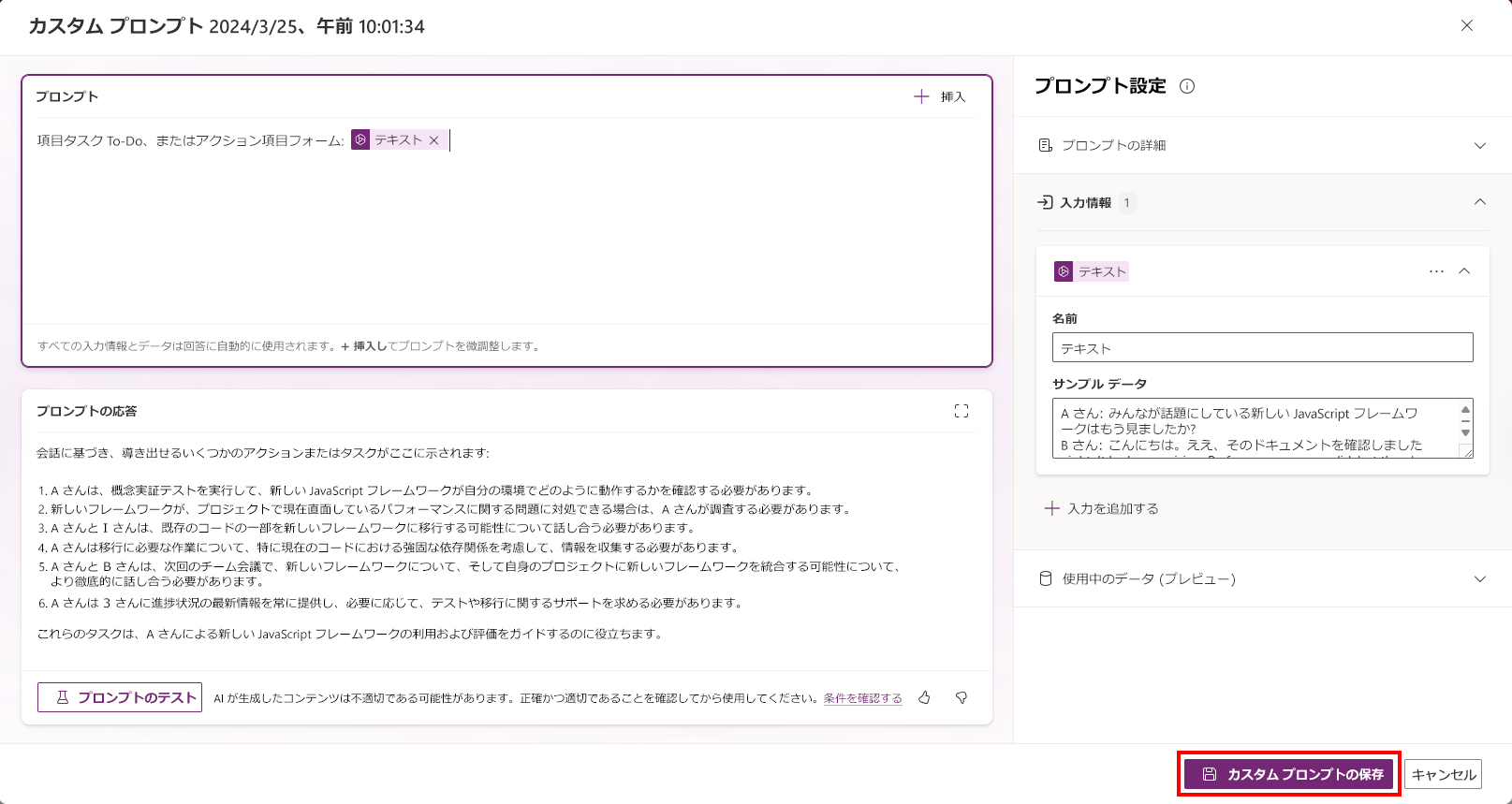
Task: Click the plus icon beside 挿入
Action: tap(921, 96)
